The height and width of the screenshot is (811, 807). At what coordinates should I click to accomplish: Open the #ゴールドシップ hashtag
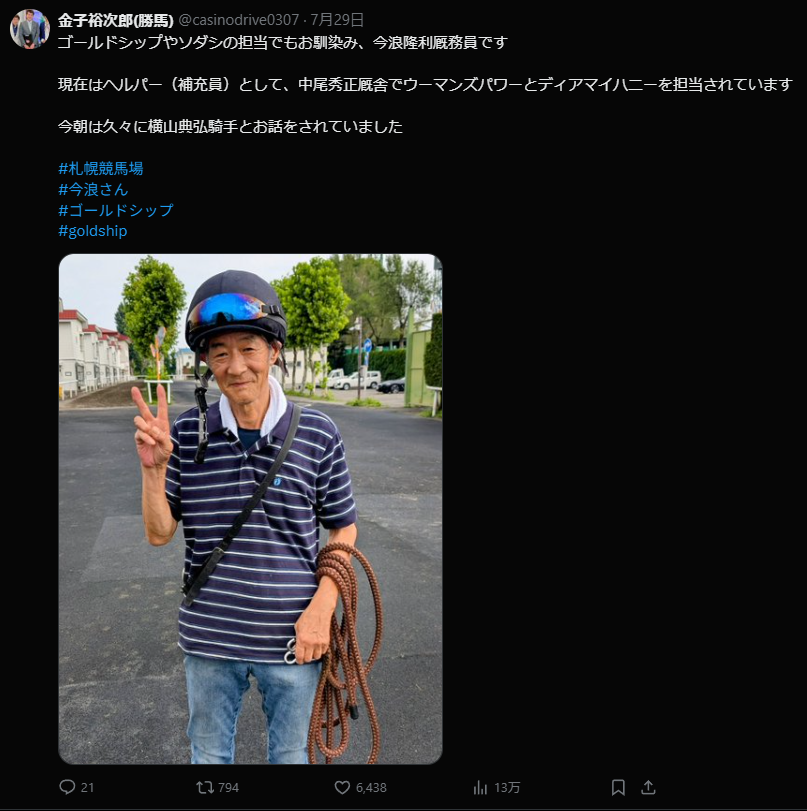click(x=116, y=210)
